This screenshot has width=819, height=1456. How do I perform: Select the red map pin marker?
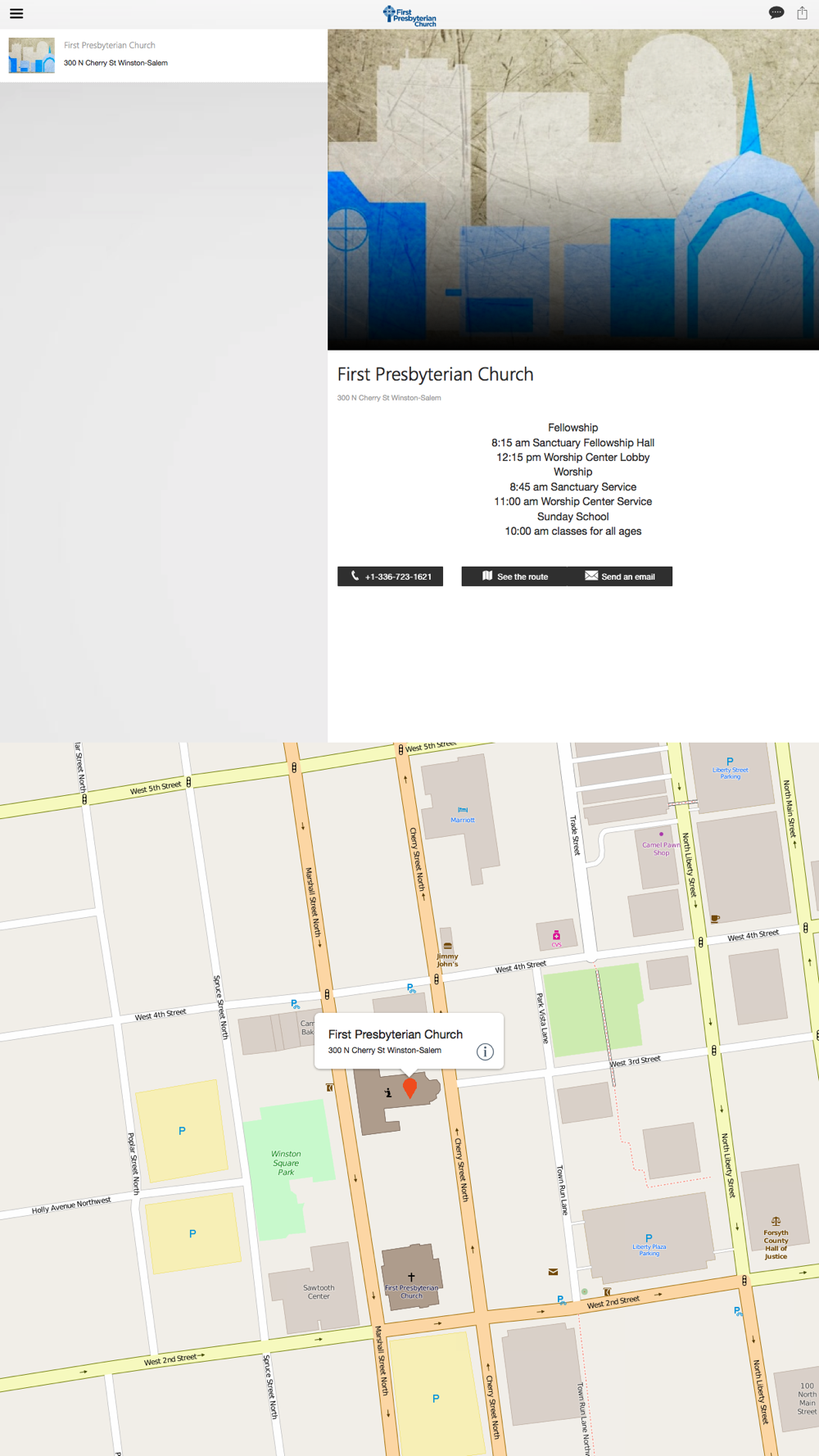[x=410, y=1087]
